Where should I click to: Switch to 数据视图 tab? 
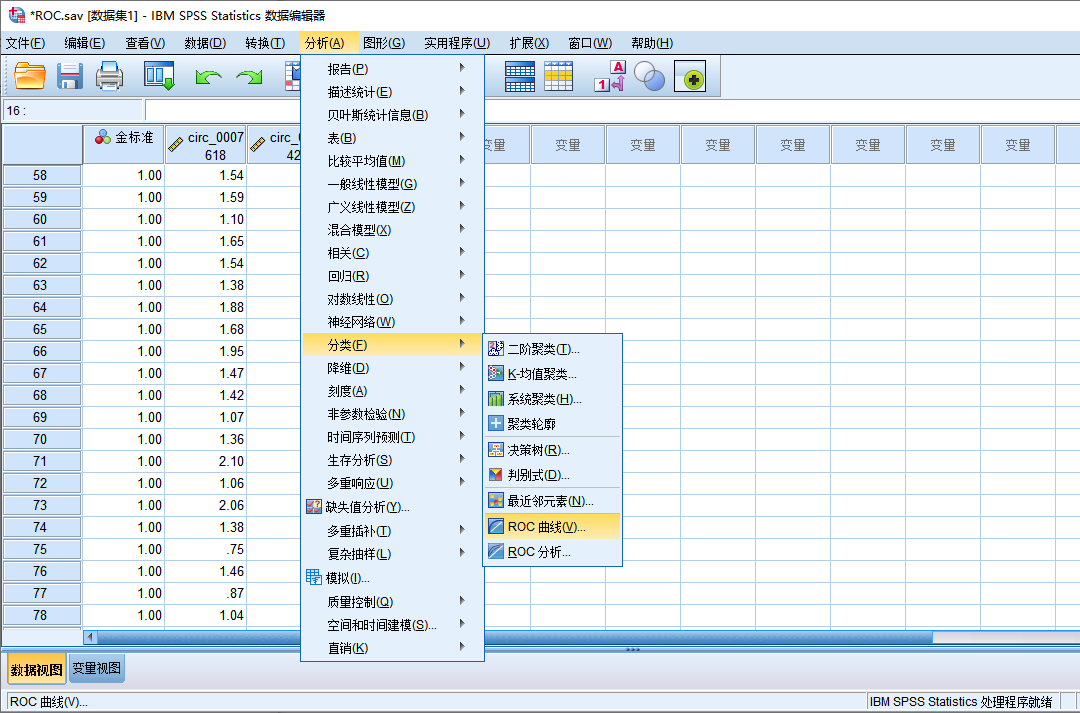[x=37, y=670]
